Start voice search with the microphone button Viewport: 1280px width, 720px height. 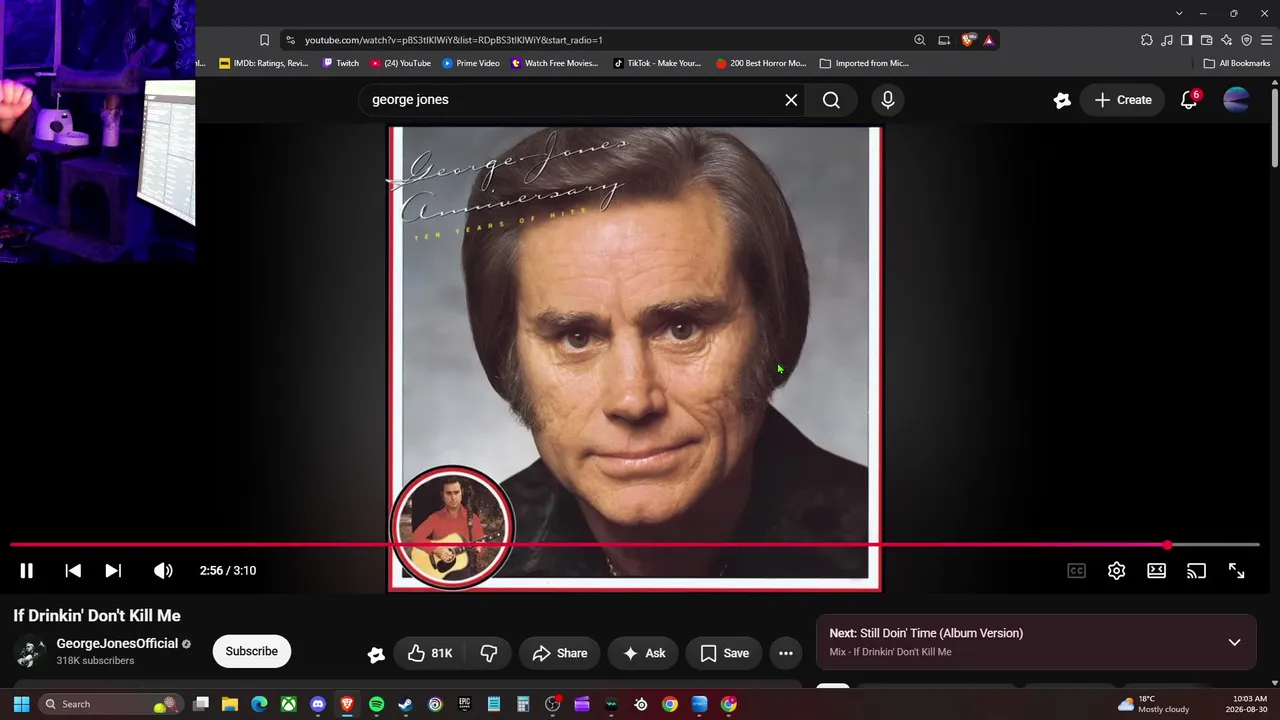pos(887,100)
